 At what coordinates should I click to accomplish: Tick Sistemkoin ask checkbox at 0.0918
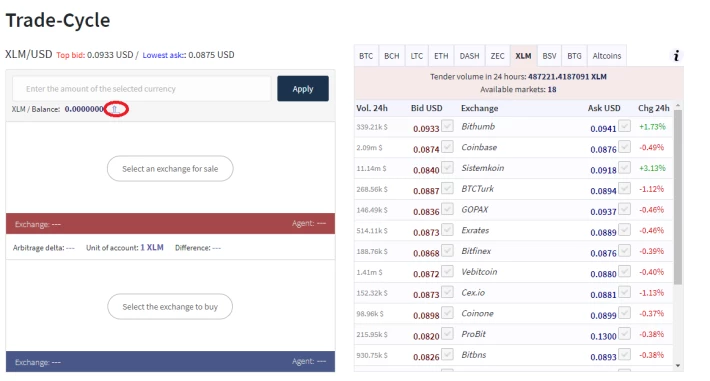coord(624,167)
